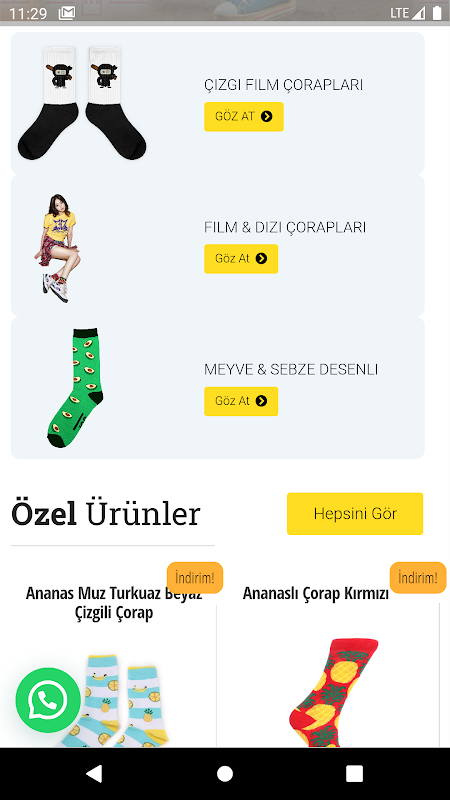The width and height of the screenshot is (450, 800).
Task: Tap the Android recent apps square icon
Action: [355, 773]
